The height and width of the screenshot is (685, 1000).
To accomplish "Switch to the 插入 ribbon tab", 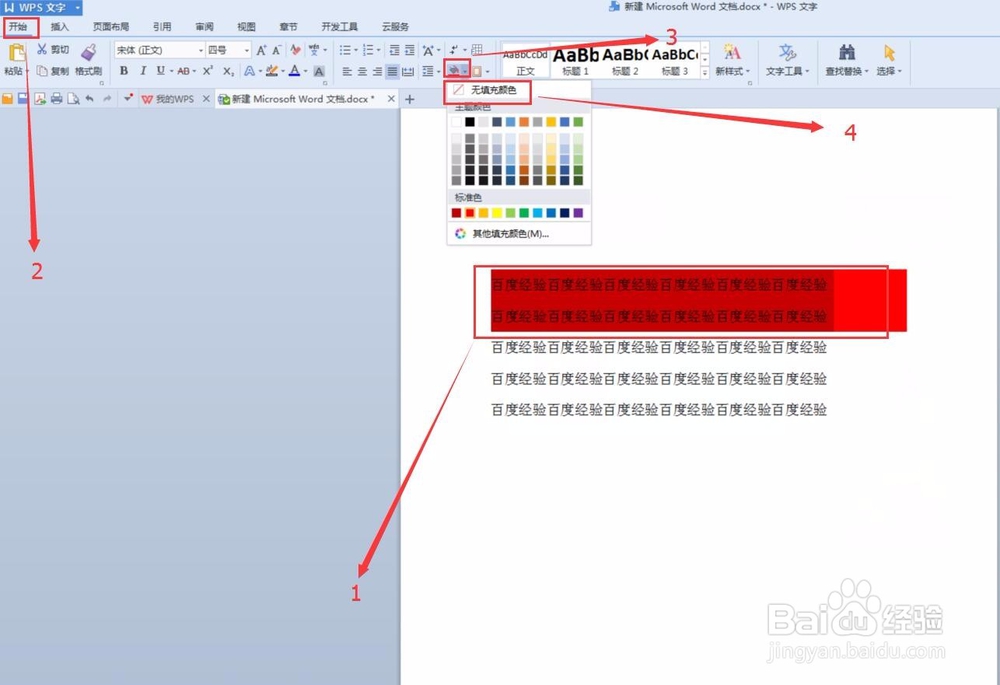I will (59, 27).
